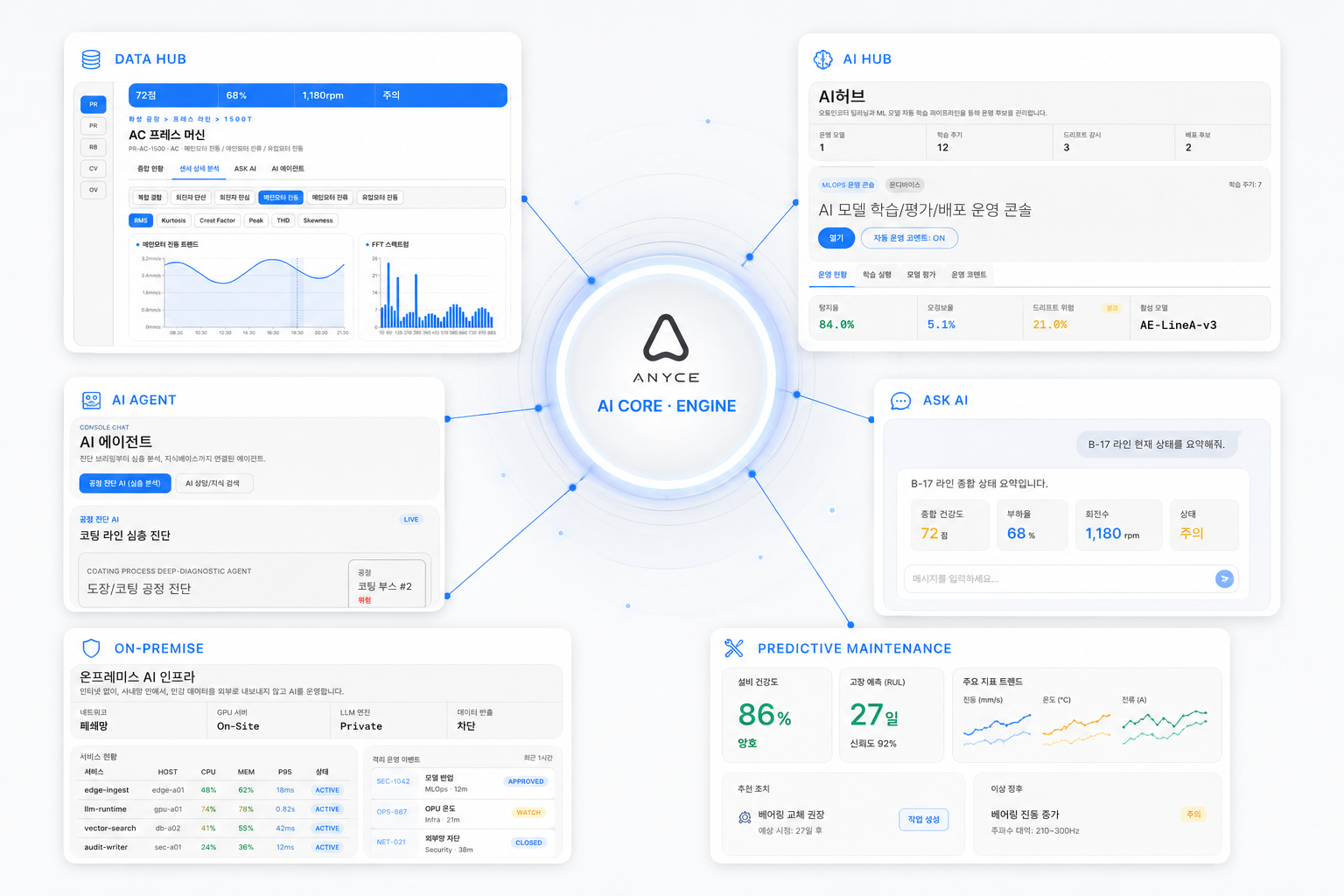
Task: Click the MLOPS 운영 콘솔 tag
Action: (x=848, y=185)
